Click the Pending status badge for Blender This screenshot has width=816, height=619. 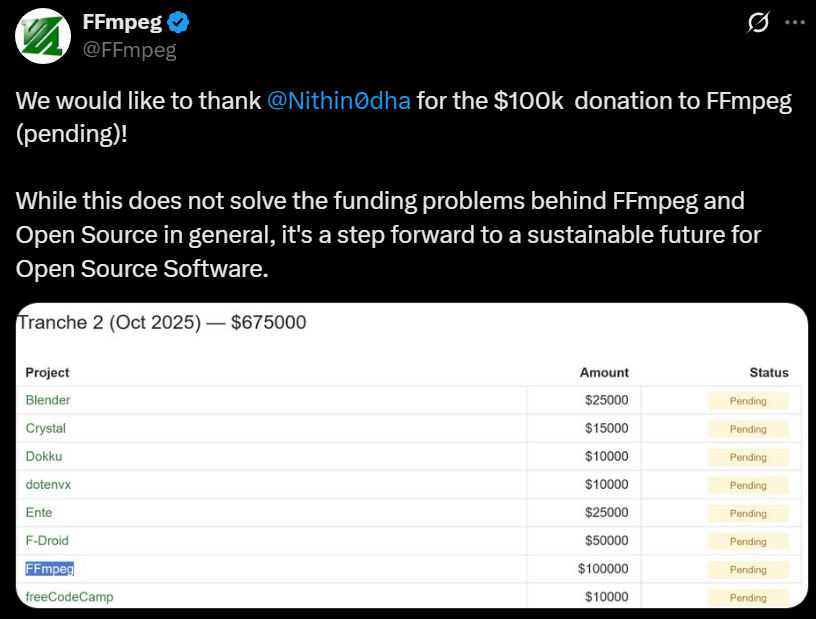pyautogui.click(x=748, y=401)
